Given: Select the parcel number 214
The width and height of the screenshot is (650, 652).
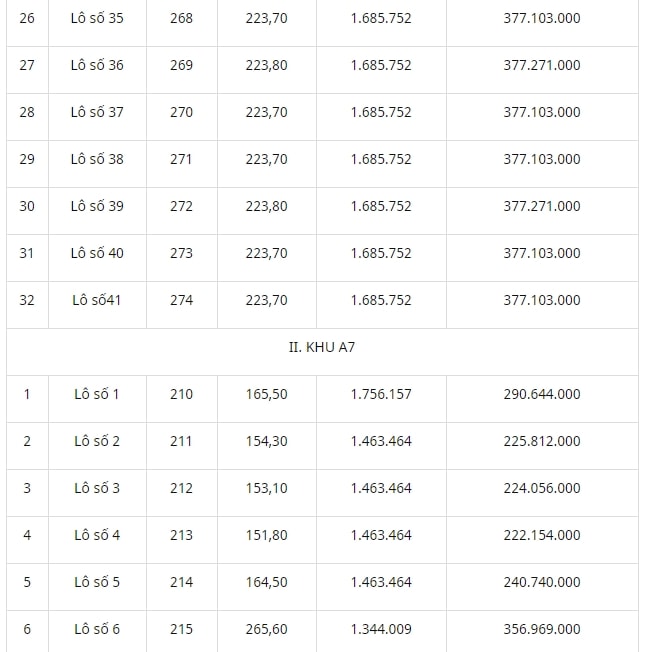Looking at the screenshot, I should click(181, 582).
